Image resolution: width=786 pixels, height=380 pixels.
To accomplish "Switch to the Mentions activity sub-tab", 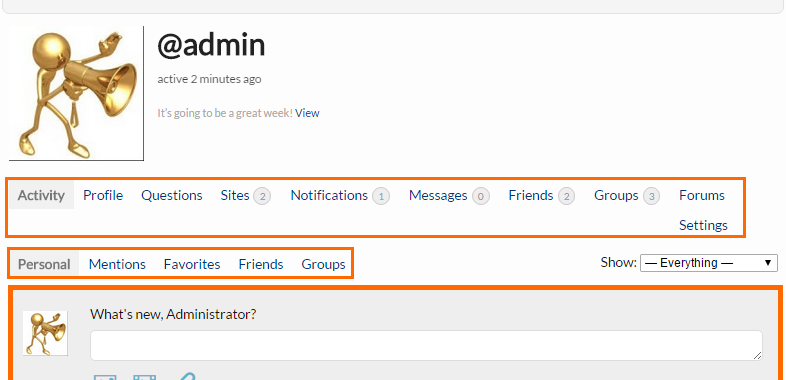I will [117, 264].
